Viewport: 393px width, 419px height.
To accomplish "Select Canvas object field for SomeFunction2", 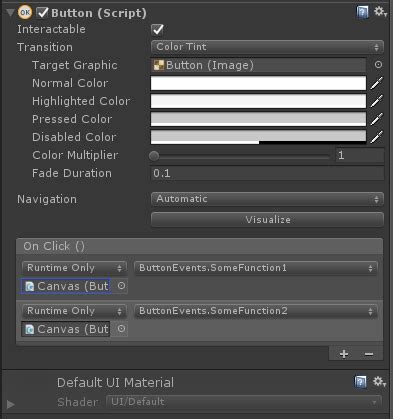I will click(66, 329).
